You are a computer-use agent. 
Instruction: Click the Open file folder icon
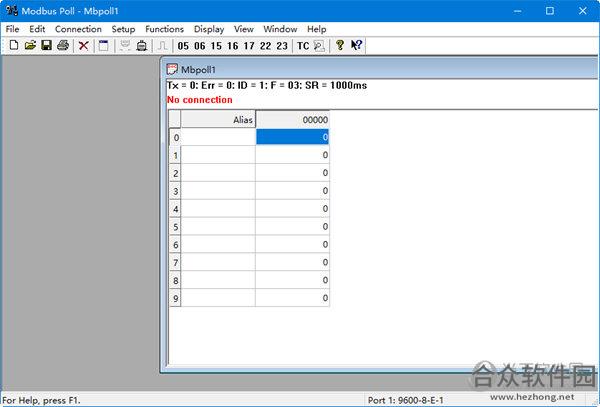click(30, 46)
